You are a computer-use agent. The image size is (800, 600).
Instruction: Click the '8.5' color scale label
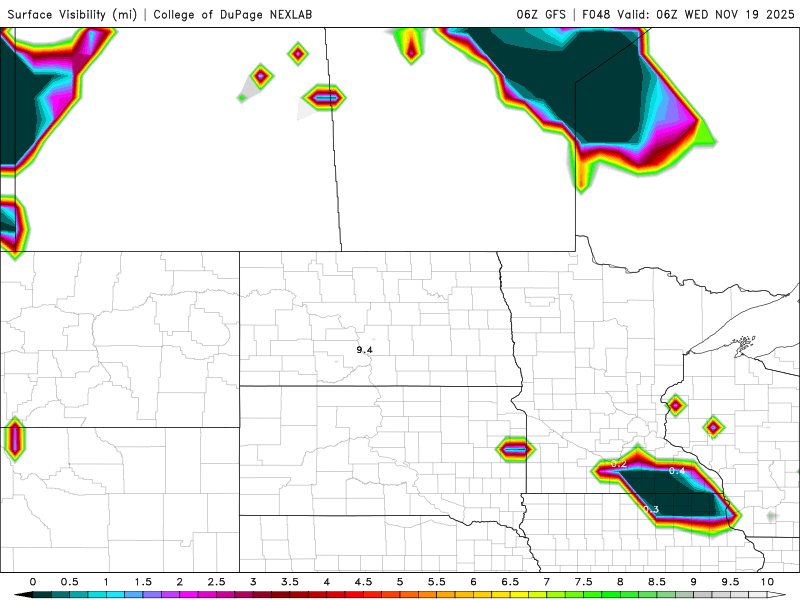[x=657, y=582]
